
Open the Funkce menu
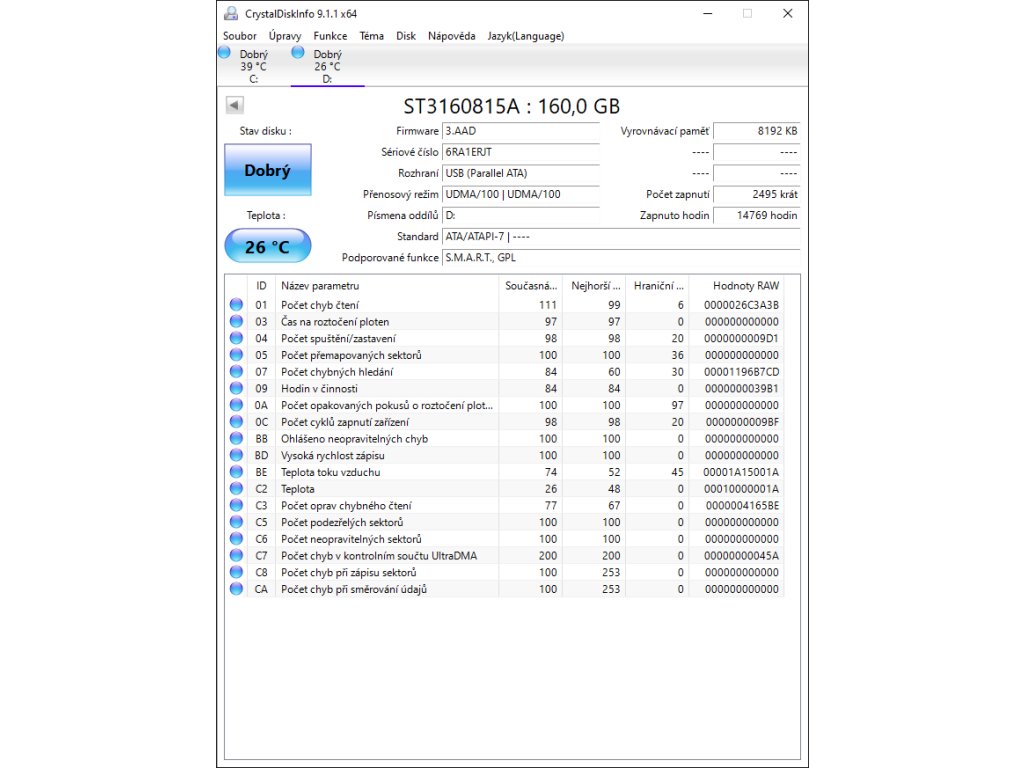pos(330,36)
